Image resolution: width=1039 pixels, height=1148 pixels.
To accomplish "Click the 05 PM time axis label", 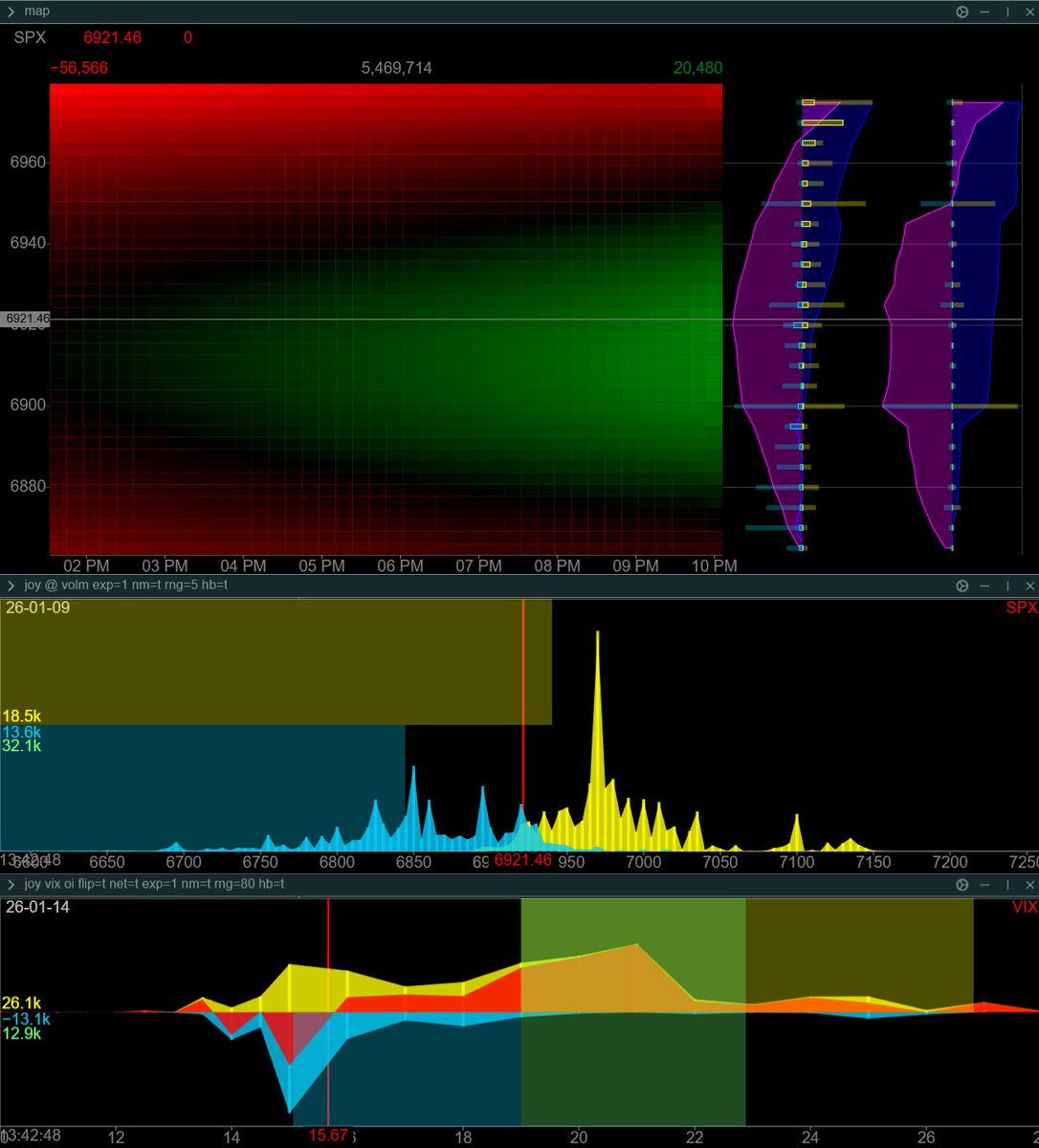I will 321,566.
